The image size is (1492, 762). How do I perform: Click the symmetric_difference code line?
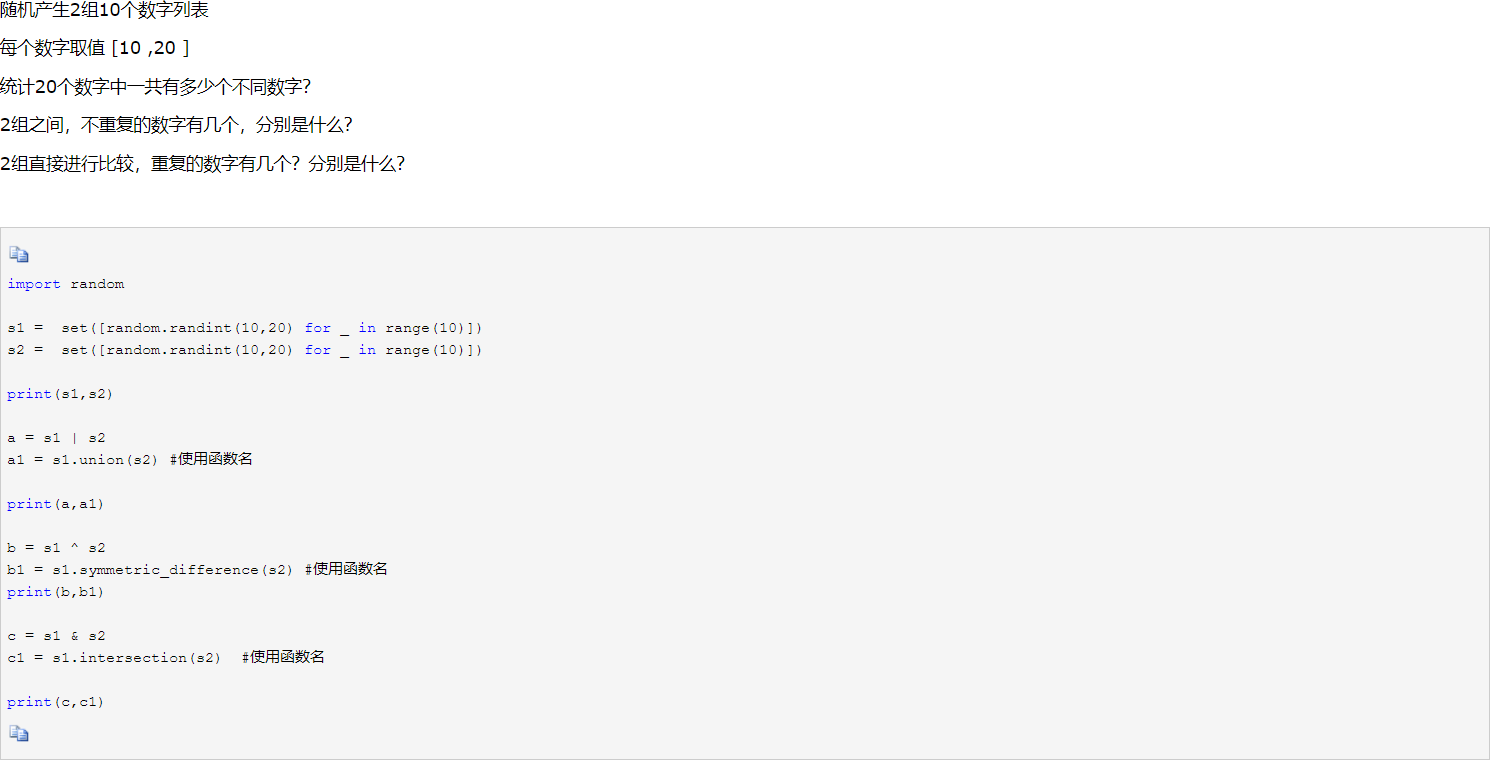(197, 570)
